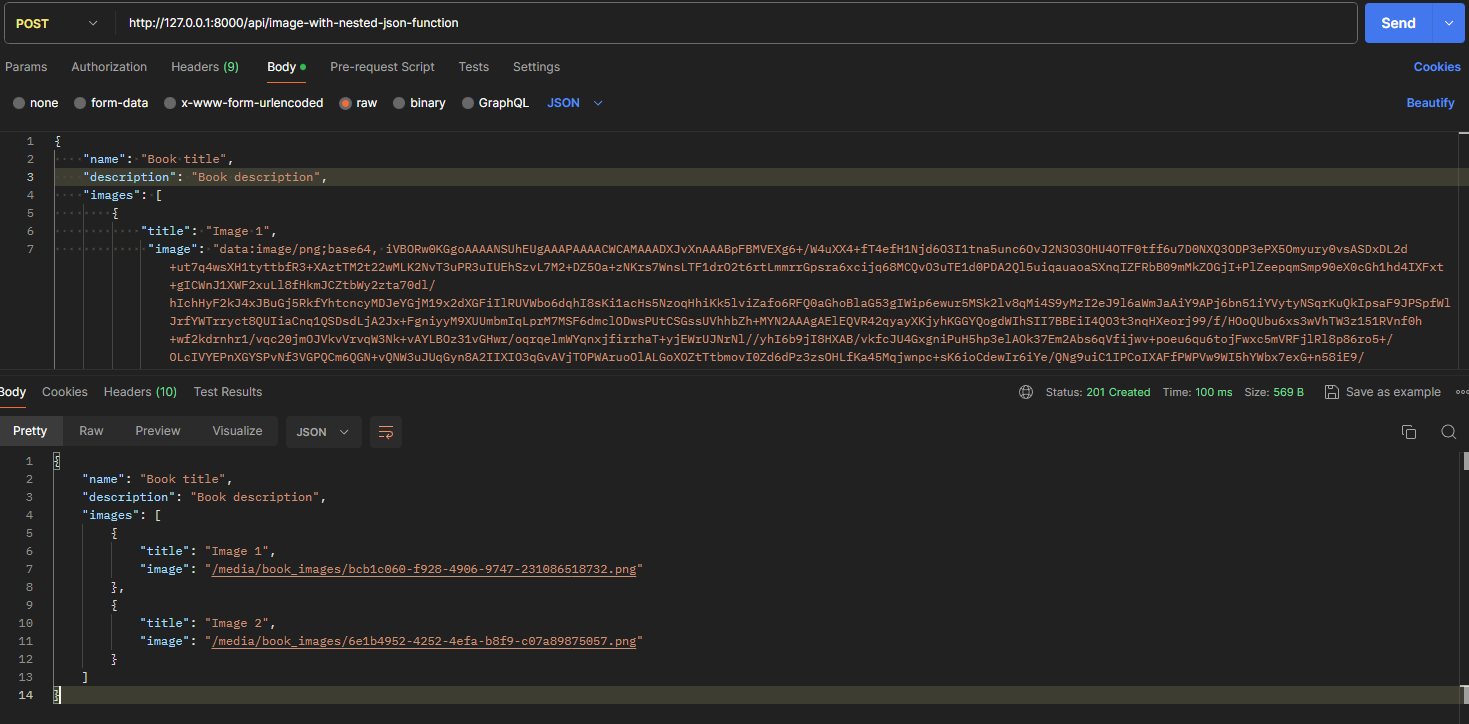Switch to the Params tab
This screenshot has height=724, width=1469.
(x=26, y=67)
